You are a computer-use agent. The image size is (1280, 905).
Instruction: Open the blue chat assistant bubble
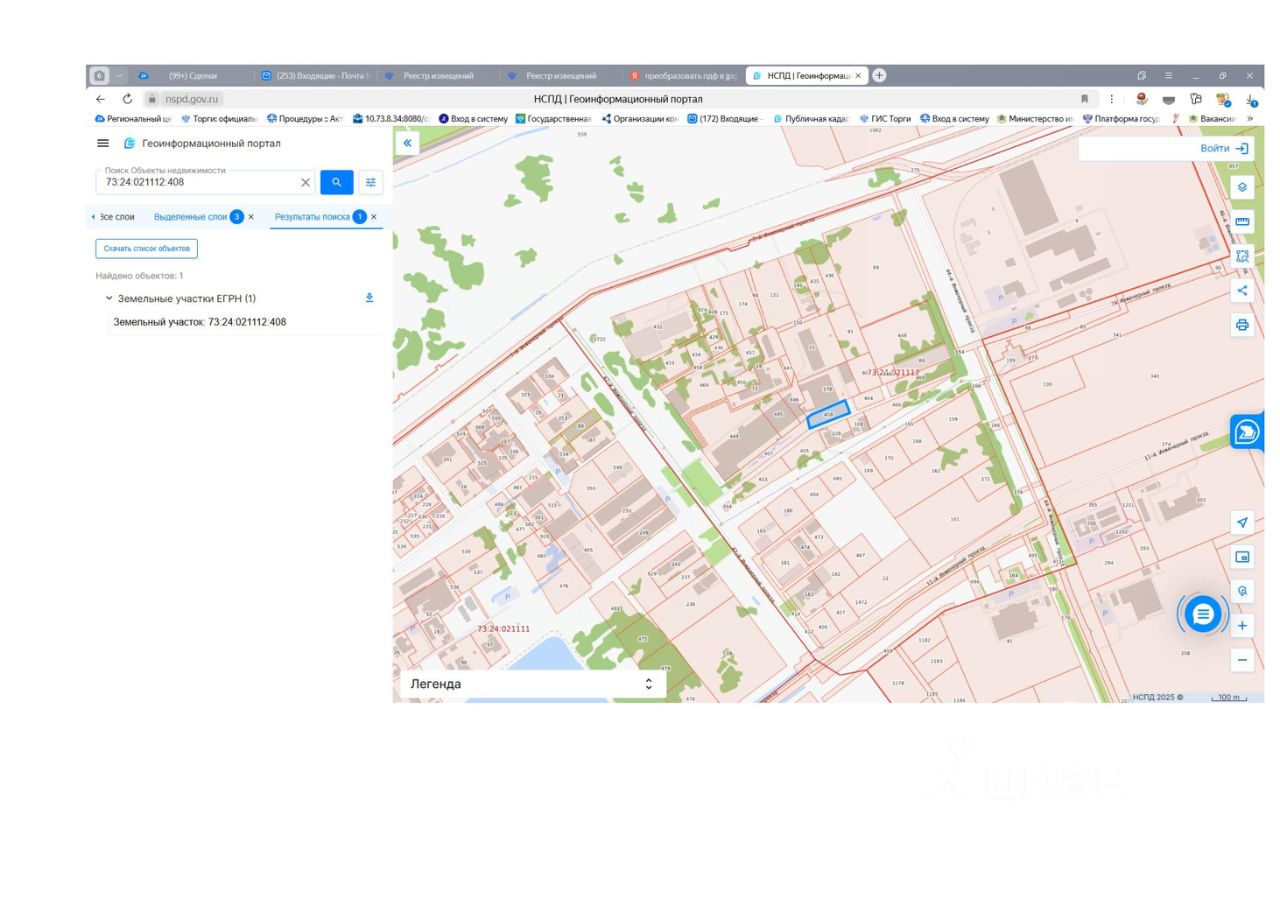click(x=1203, y=614)
